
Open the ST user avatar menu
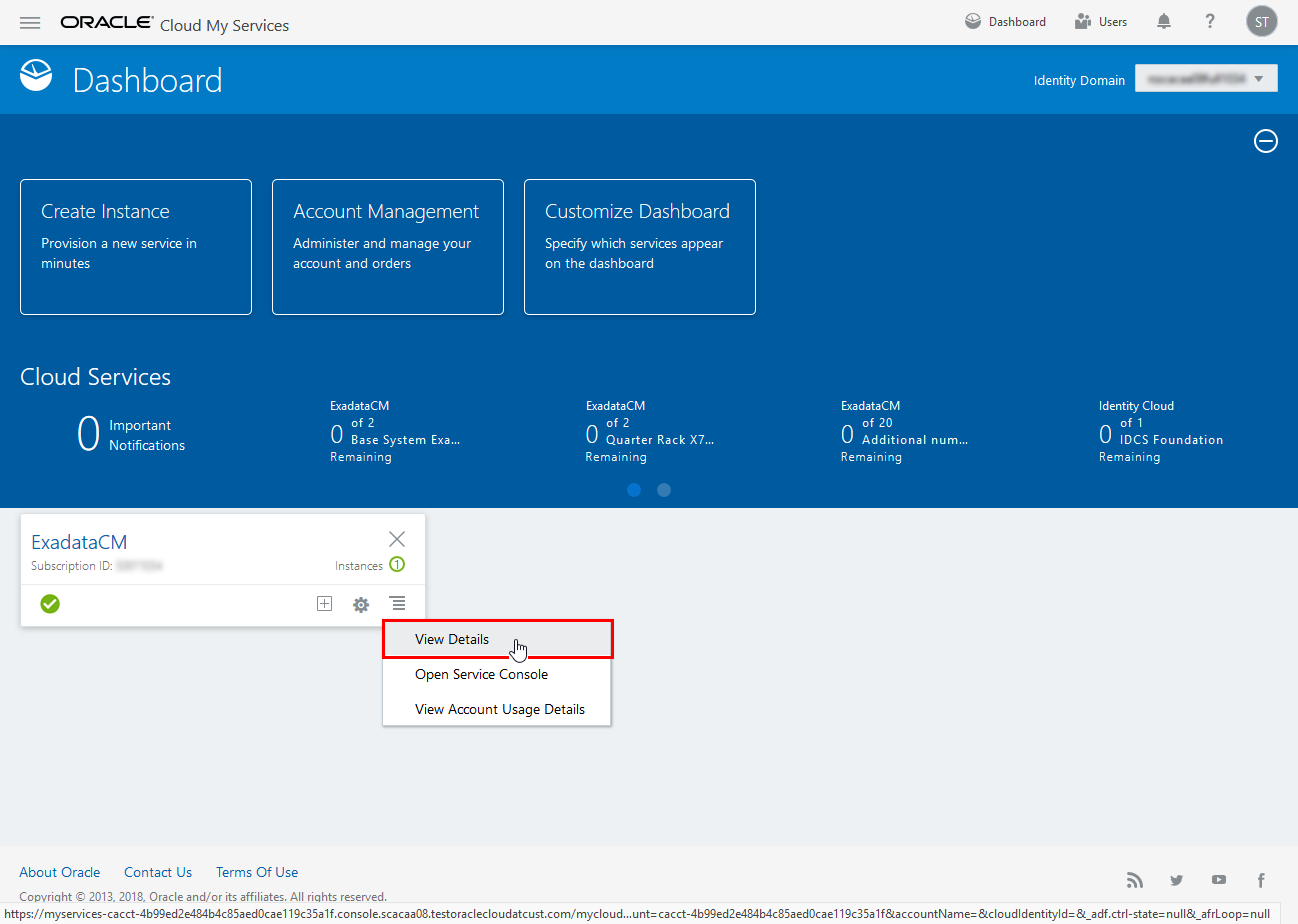(1262, 22)
